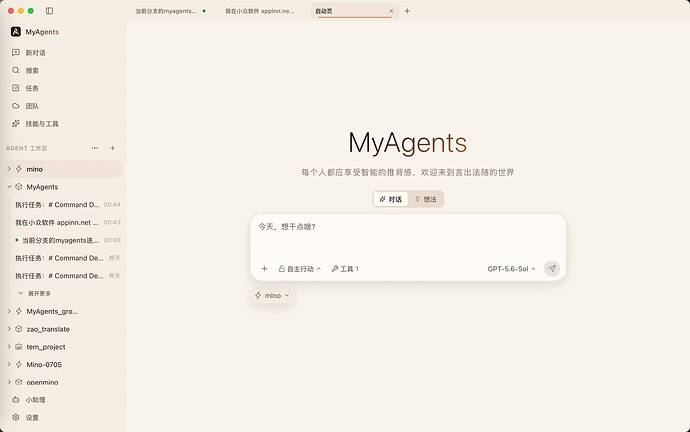Click the lightning icon beside mino workspace
The height and width of the screenshot is (432, 690).
(19, 169)
